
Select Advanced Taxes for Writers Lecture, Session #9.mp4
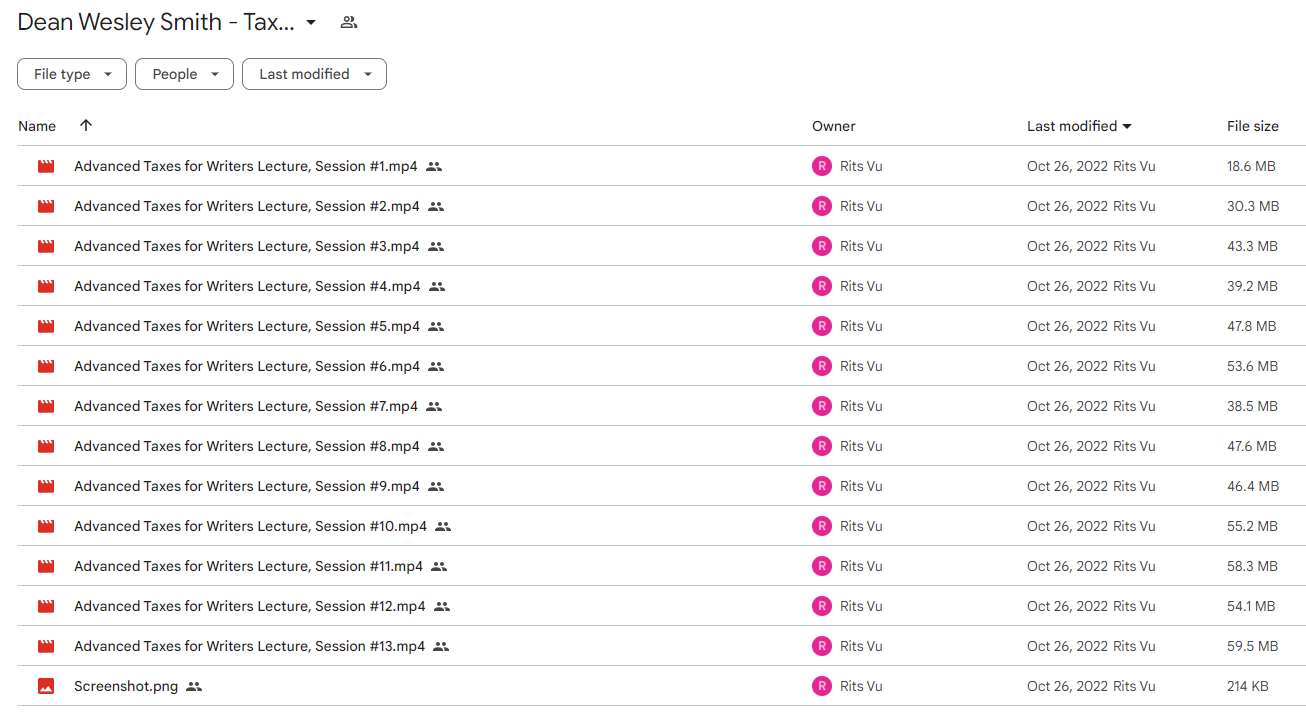247,486
